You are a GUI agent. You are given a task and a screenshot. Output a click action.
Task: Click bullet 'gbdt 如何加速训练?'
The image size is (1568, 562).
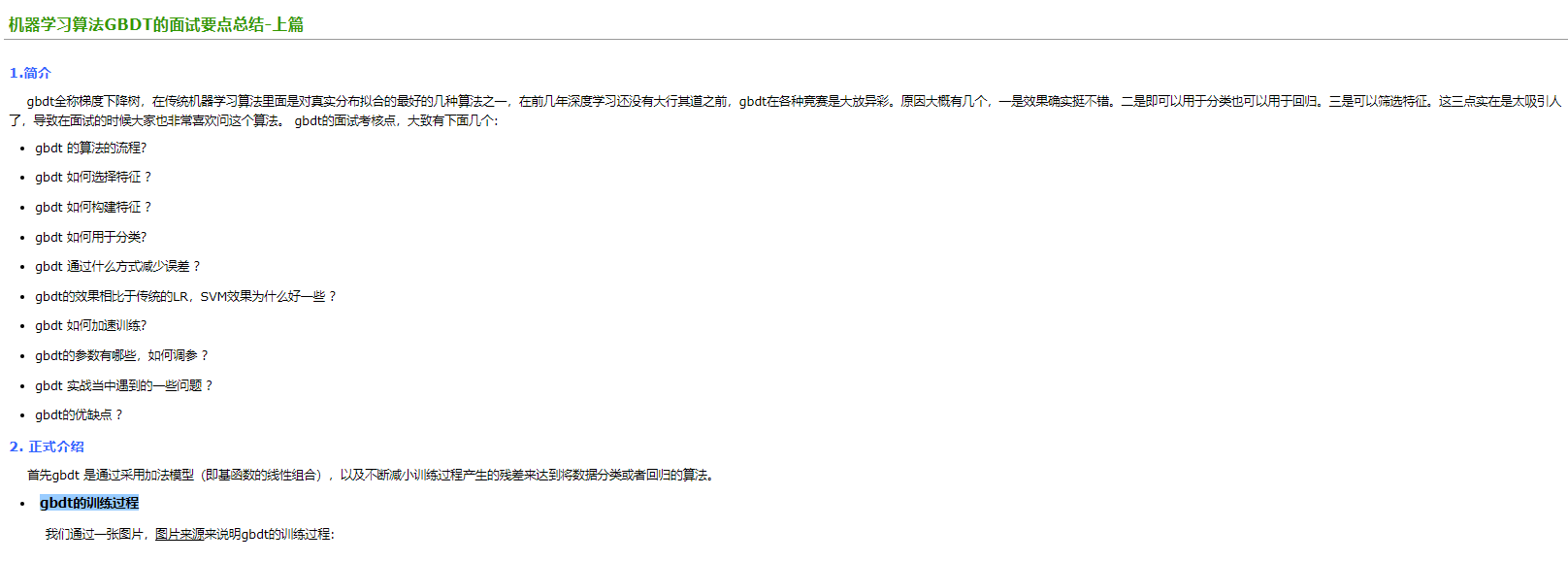[x=91, y=325]
